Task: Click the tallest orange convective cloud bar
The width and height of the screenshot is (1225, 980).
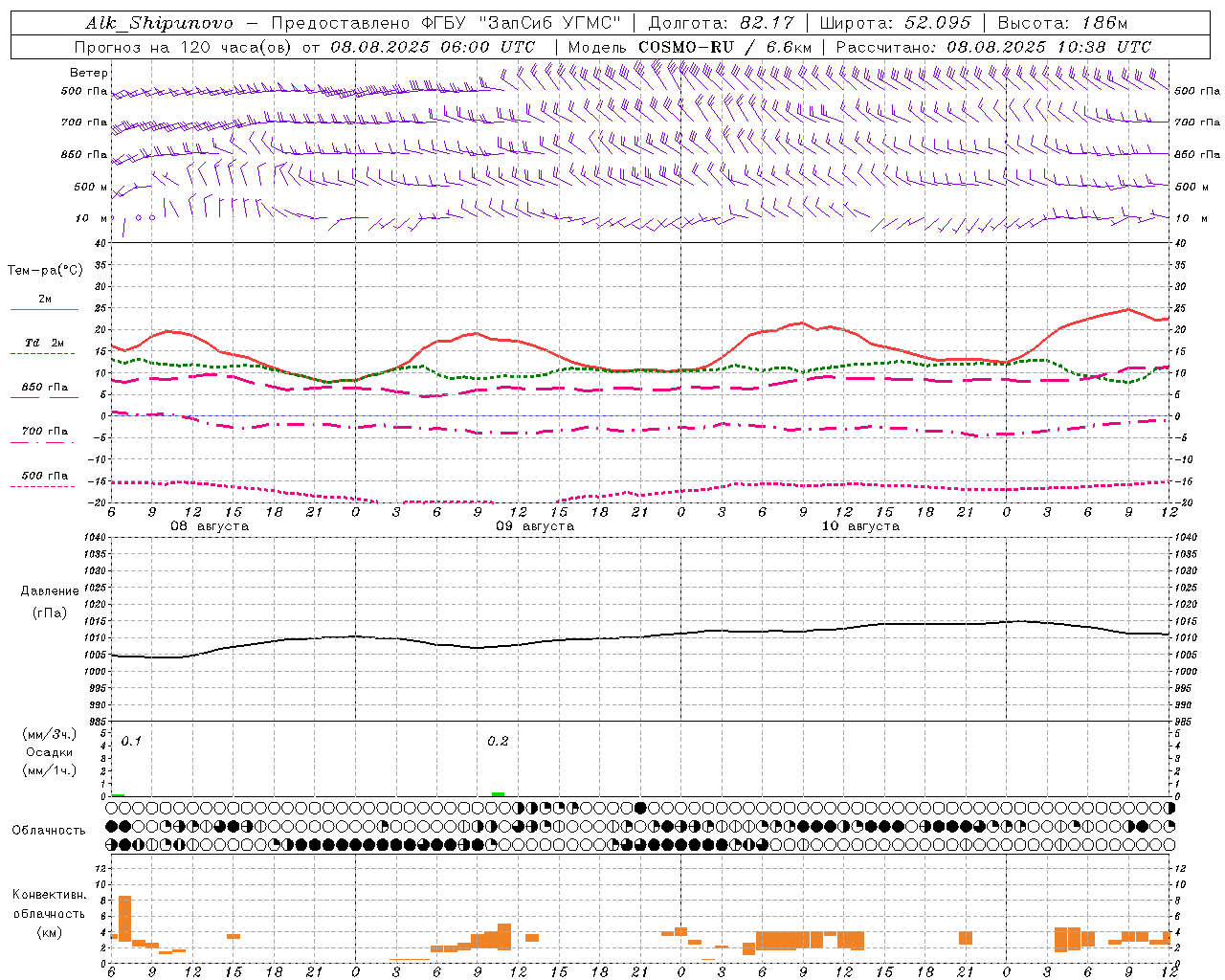Action: click(x=124, y=919)
